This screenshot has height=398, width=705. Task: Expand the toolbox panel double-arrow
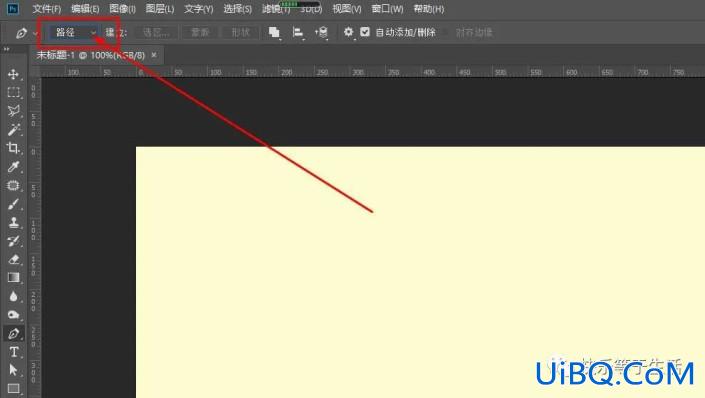pos(6,49)
